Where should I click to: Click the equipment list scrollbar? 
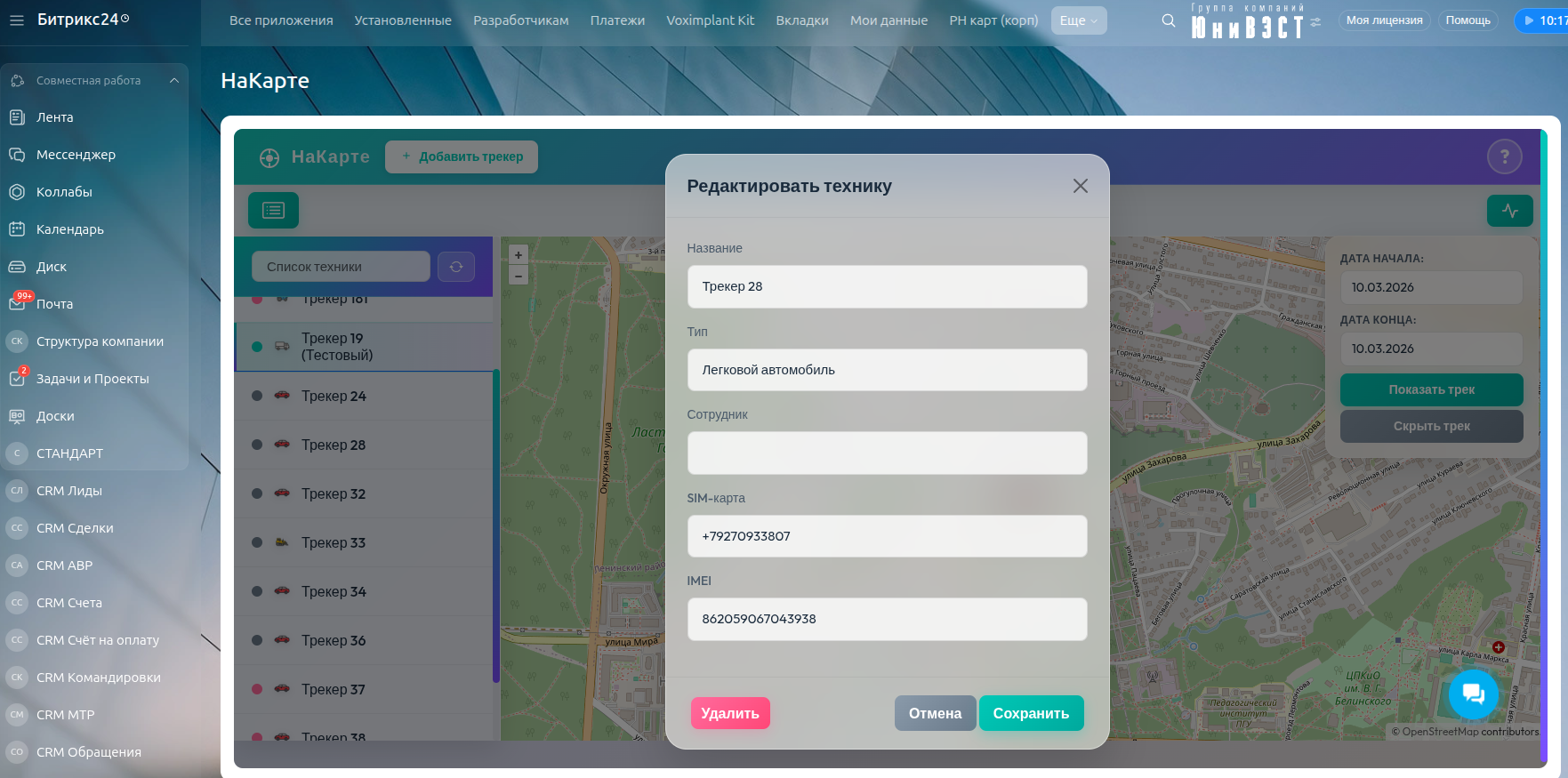click(495, 526)
